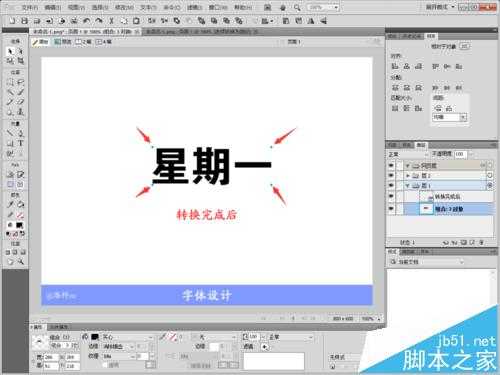Select the Text tool
The height and width of the screenshot is (375, 500).
pyautogui.click(x=20, y=143)
